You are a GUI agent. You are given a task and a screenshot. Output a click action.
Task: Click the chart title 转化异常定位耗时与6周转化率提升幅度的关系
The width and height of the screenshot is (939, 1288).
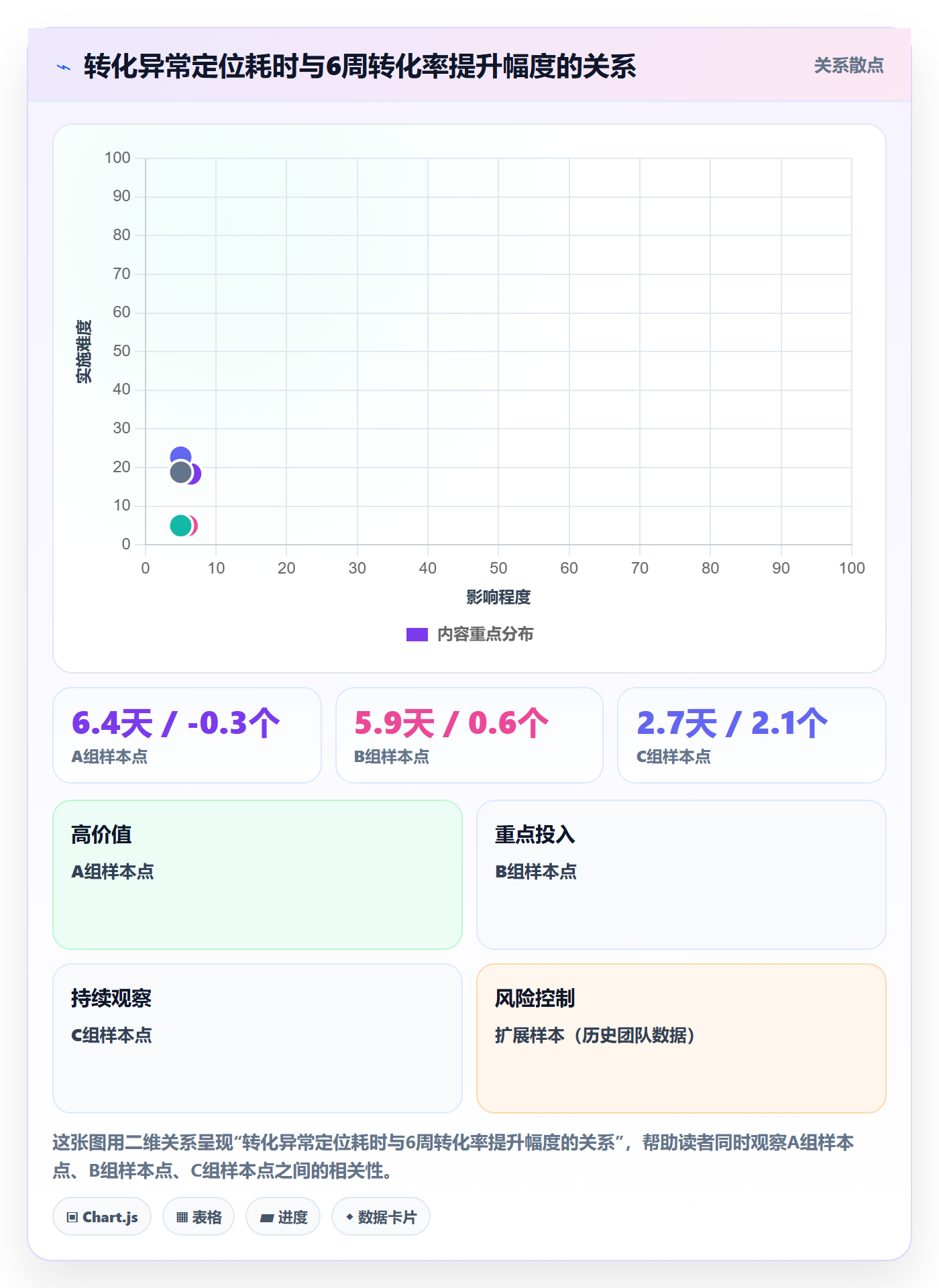tap(360, 66)
